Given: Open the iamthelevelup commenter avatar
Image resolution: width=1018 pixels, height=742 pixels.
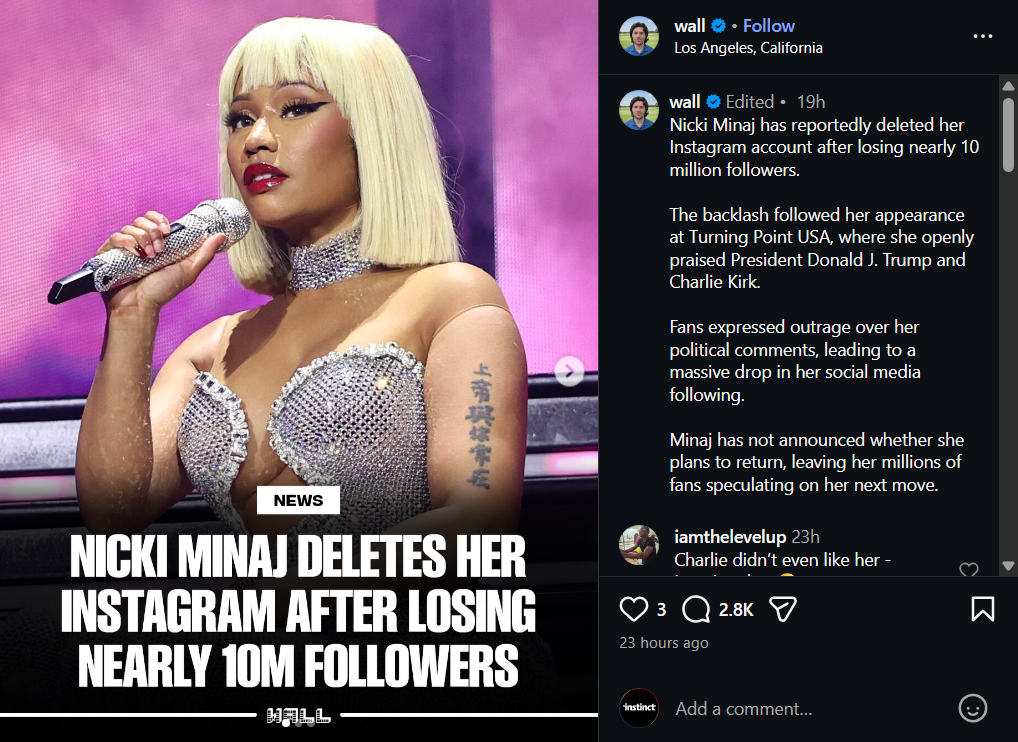Looking at the screenshot, I should [639, 545].
